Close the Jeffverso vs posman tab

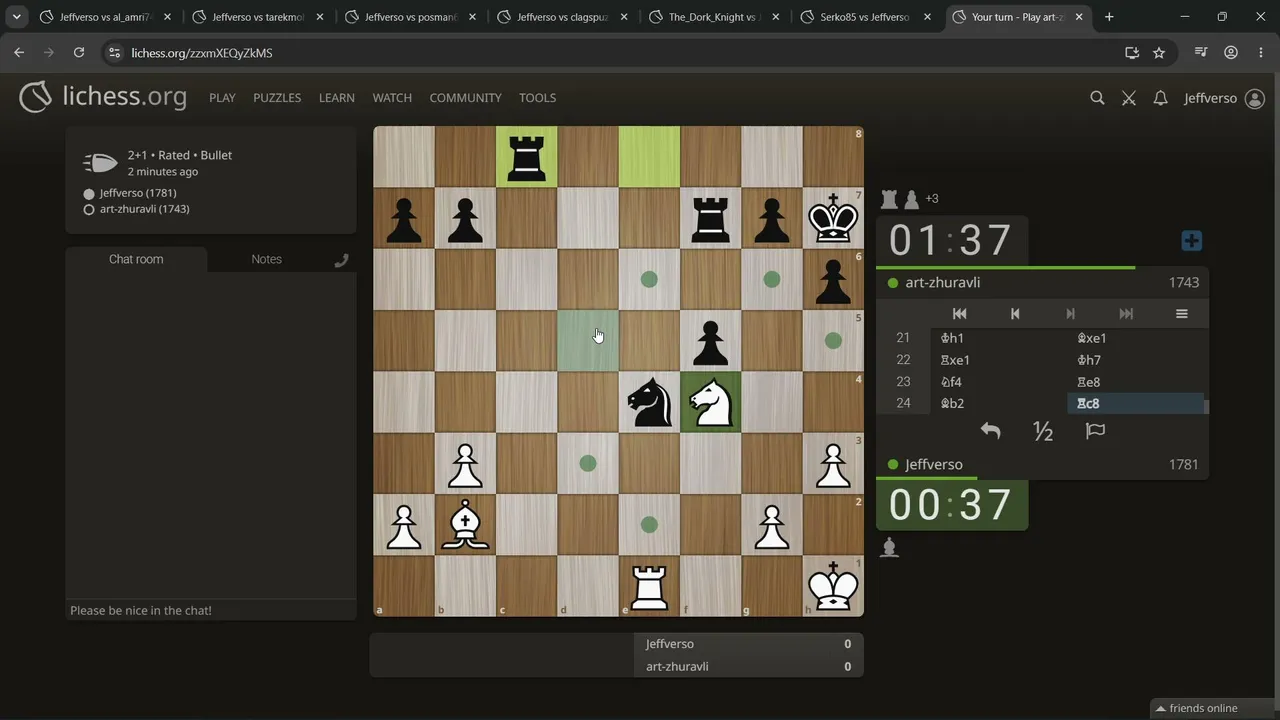pos(471,17)
